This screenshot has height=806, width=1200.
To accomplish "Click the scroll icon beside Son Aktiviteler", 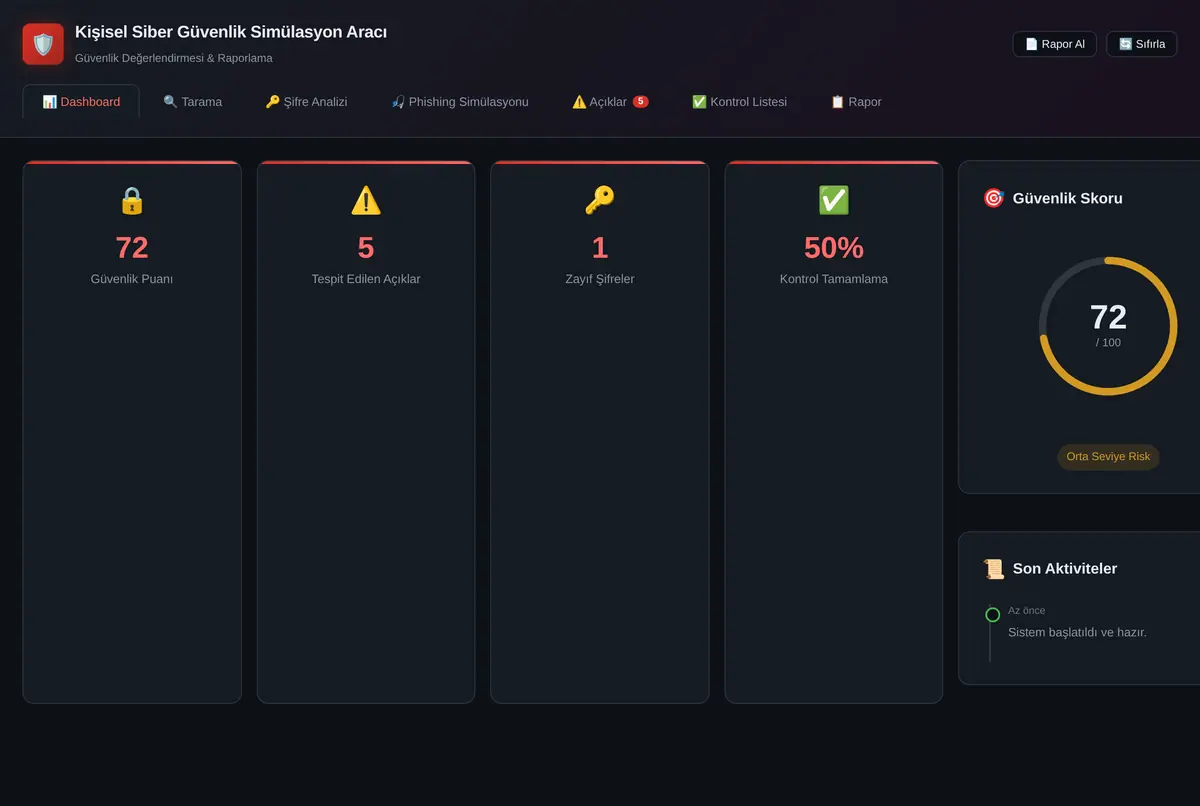I will [x=993, y=568].
